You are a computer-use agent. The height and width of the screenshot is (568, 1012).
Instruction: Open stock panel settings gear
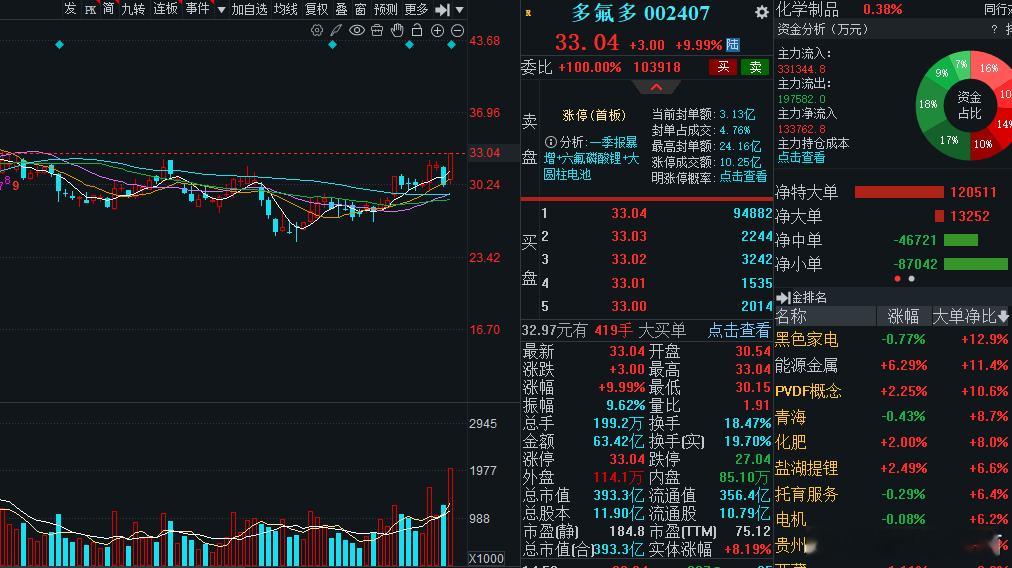(762, 12)
